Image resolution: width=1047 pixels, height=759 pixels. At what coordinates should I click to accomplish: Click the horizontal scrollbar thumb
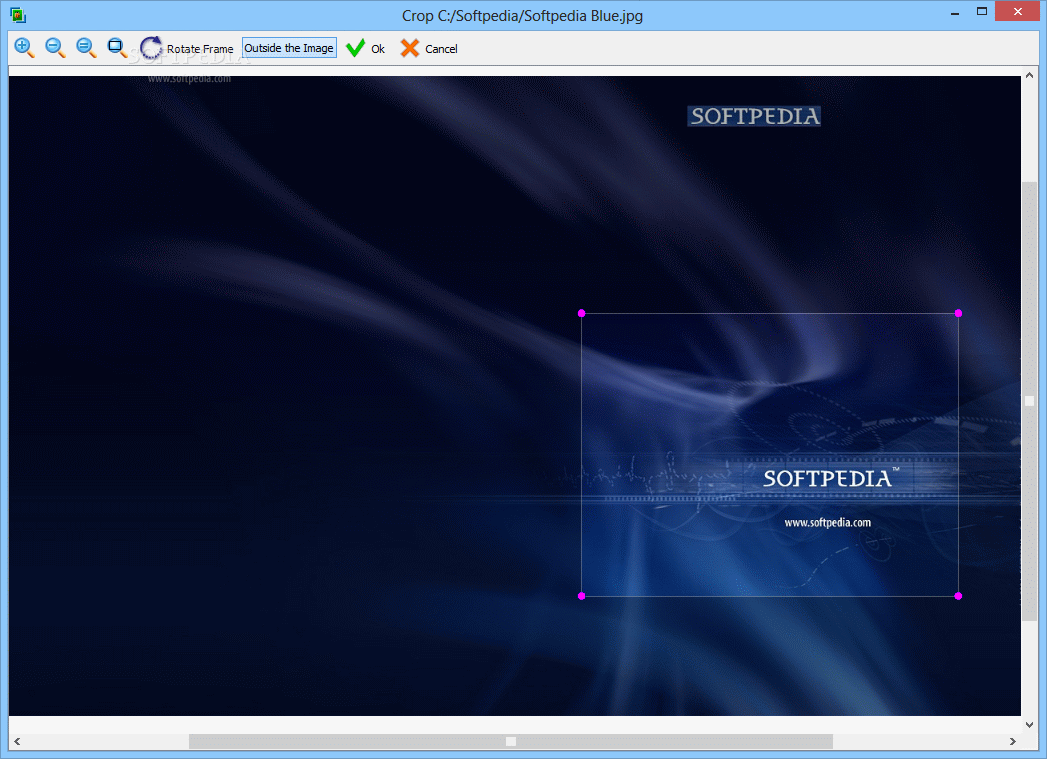point(511,742)
